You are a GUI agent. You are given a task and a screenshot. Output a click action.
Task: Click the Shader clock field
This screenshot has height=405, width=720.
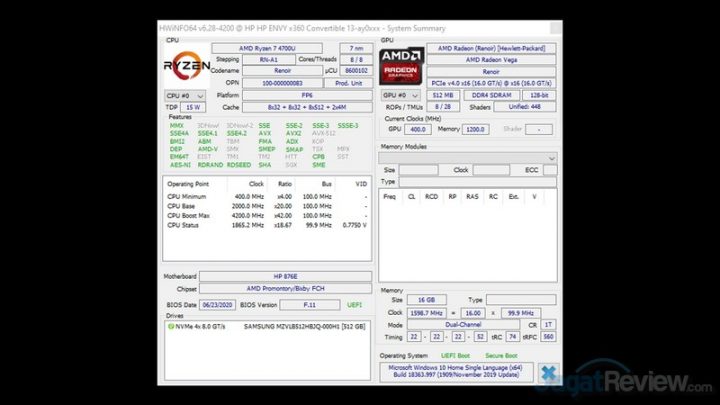point(539,129)
